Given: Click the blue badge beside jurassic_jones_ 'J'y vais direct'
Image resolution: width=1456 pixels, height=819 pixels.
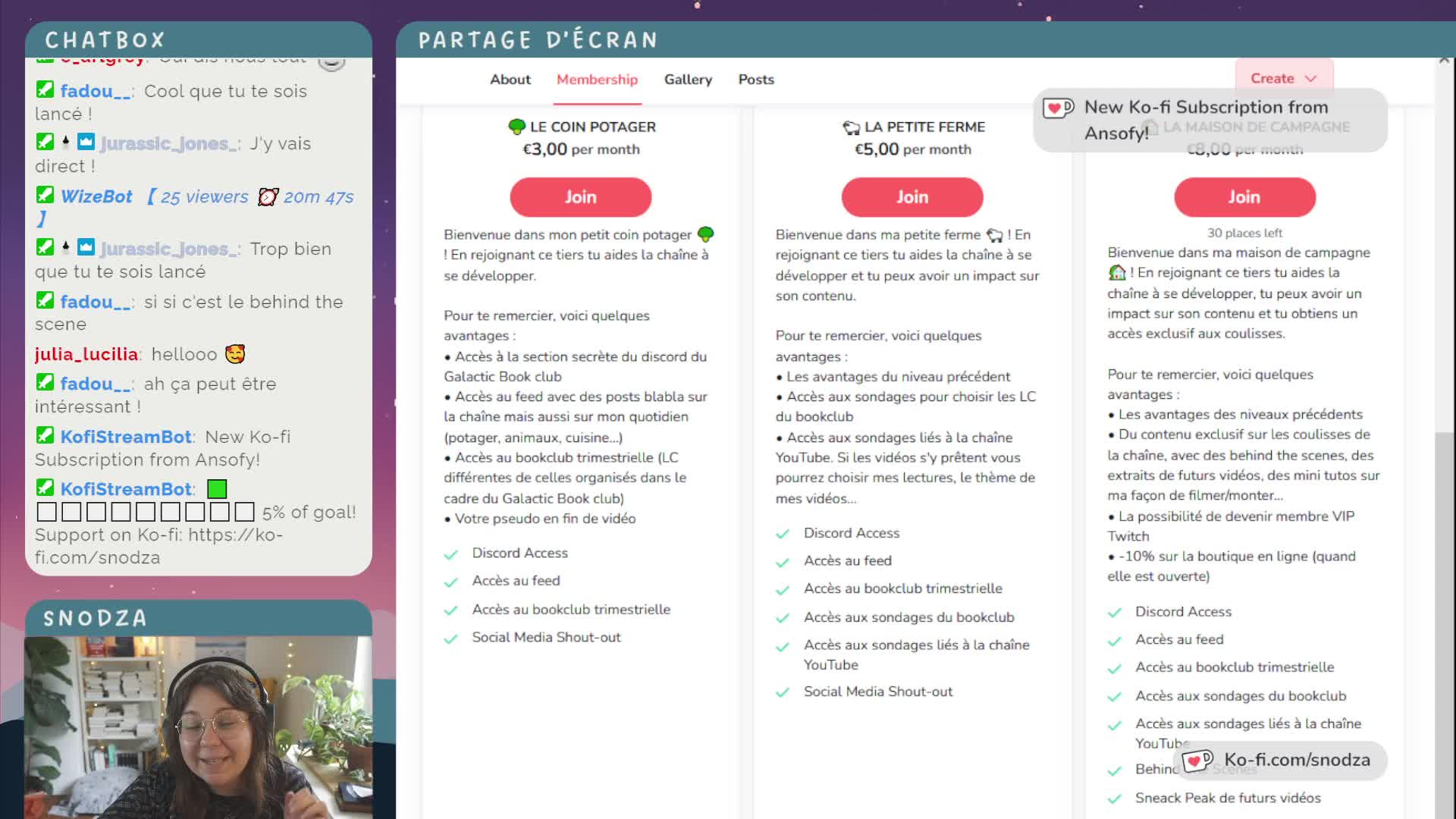Looking at the screenshot, I should [x=86, y=142].
